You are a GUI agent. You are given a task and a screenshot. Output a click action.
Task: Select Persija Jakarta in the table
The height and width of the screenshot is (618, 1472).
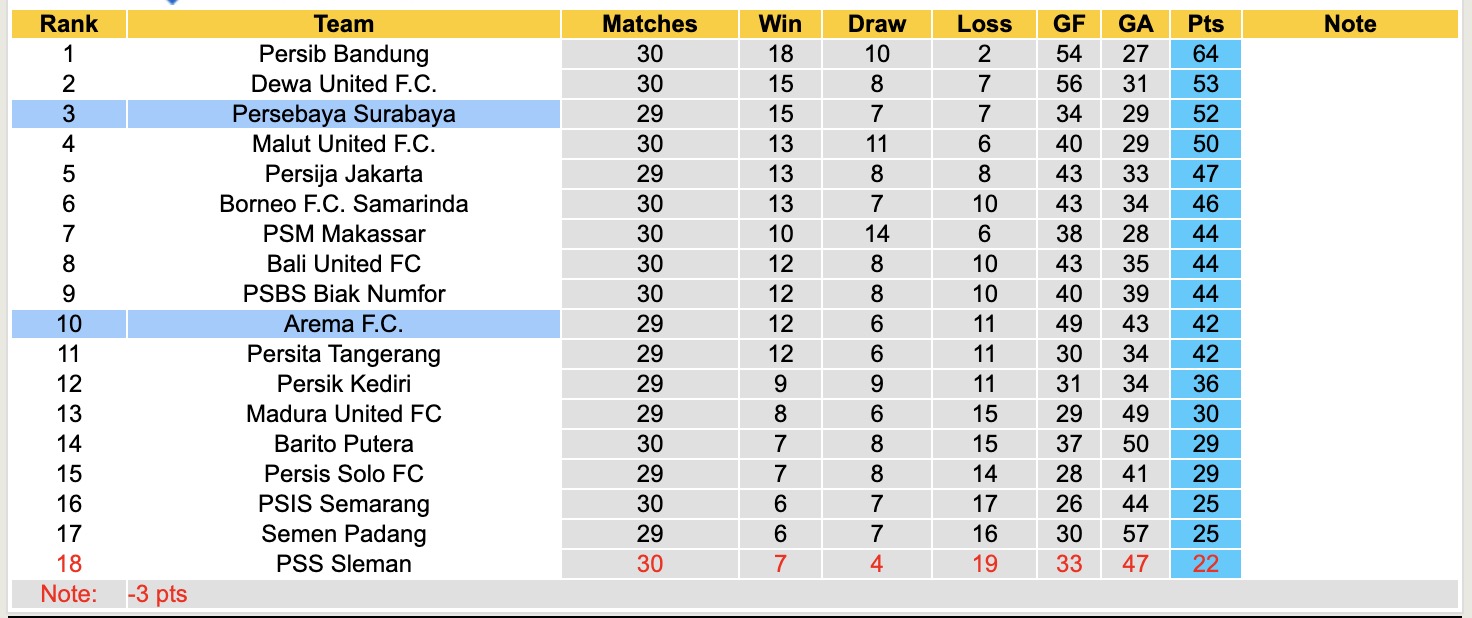click(x=343, y=174)
